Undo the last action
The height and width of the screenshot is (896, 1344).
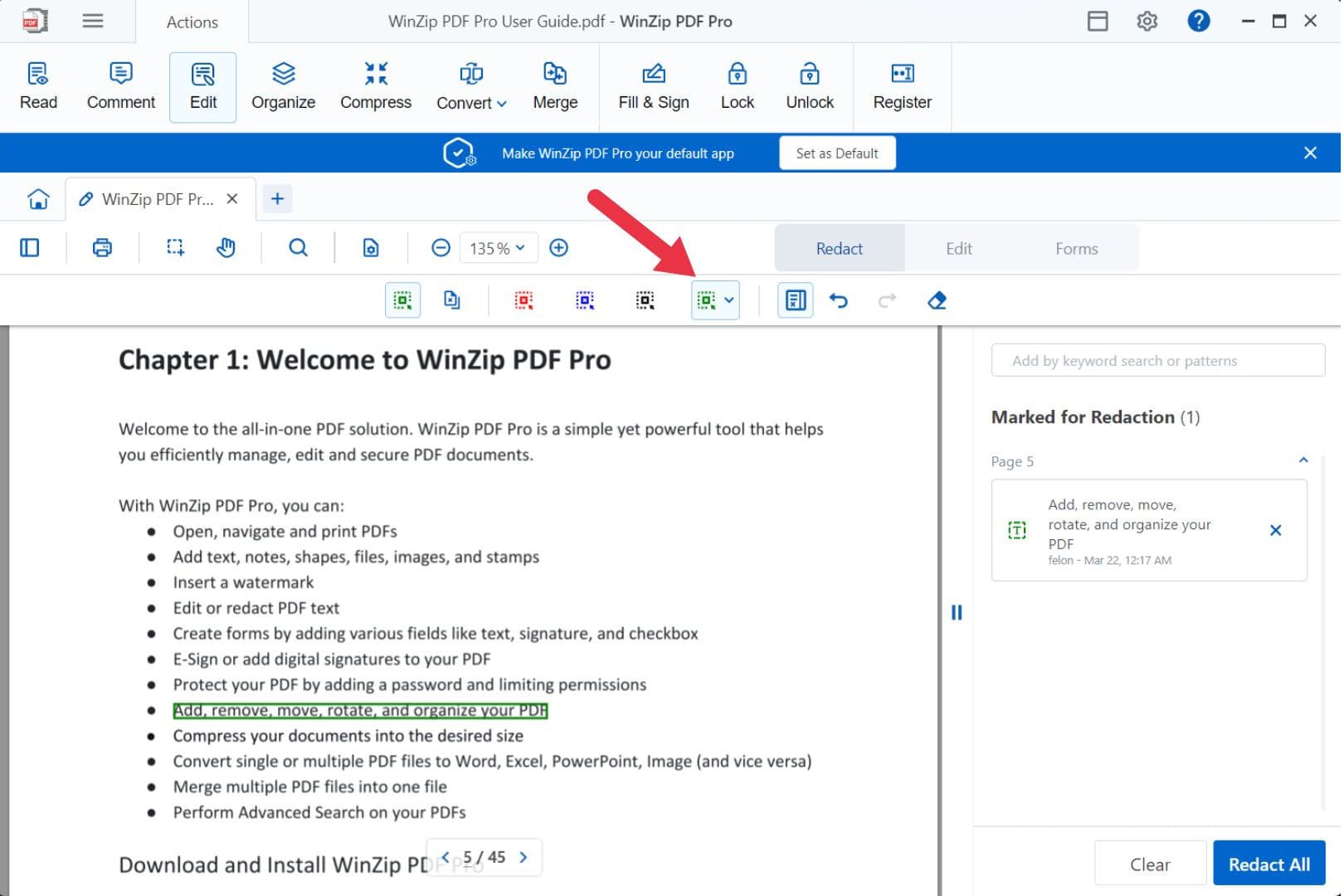pos(839,300)
